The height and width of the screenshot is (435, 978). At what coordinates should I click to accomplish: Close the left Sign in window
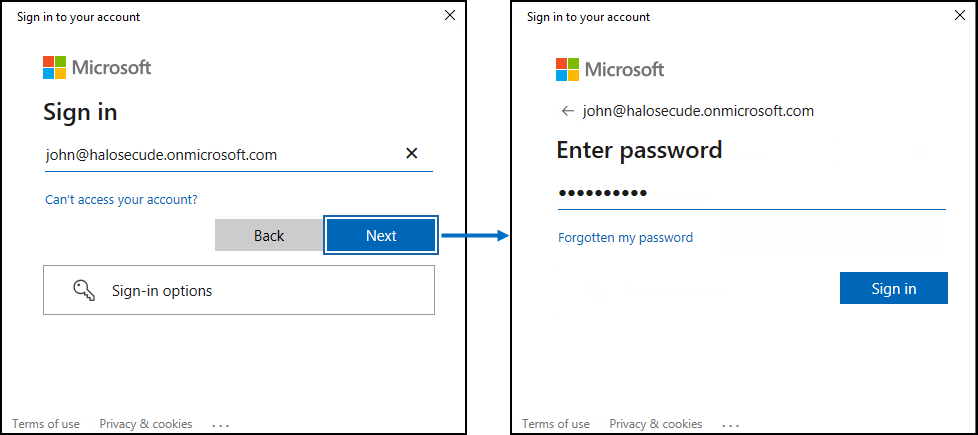click(450, 16)
